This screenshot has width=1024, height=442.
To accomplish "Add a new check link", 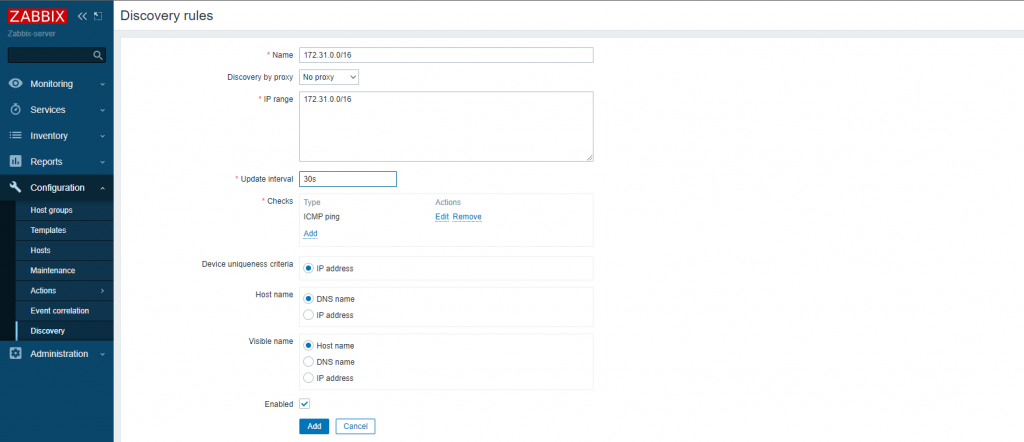I will click(x=310, y=233).
